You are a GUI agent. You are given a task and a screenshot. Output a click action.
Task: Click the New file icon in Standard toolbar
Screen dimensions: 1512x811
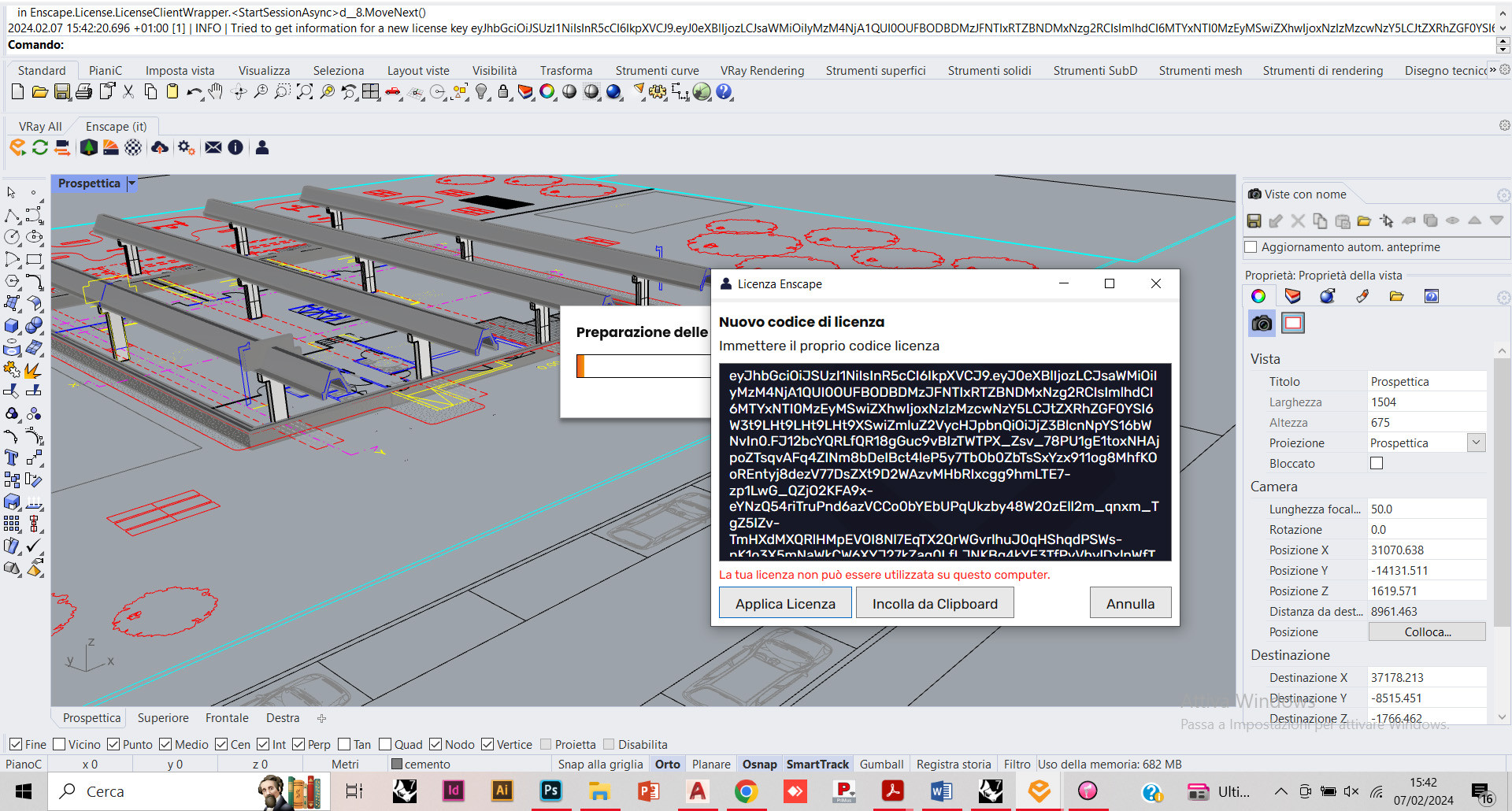[x=17, y=92]
